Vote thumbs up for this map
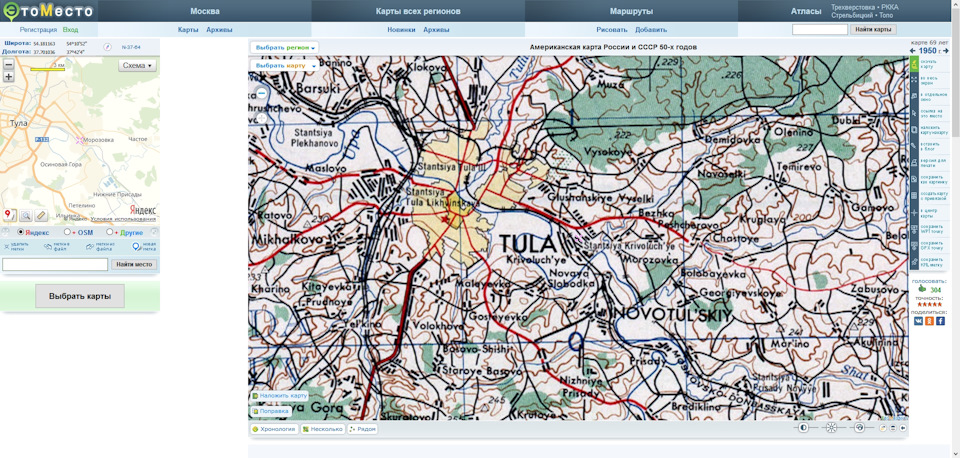This screenshot has width=960, height=458. coord(922,289)
